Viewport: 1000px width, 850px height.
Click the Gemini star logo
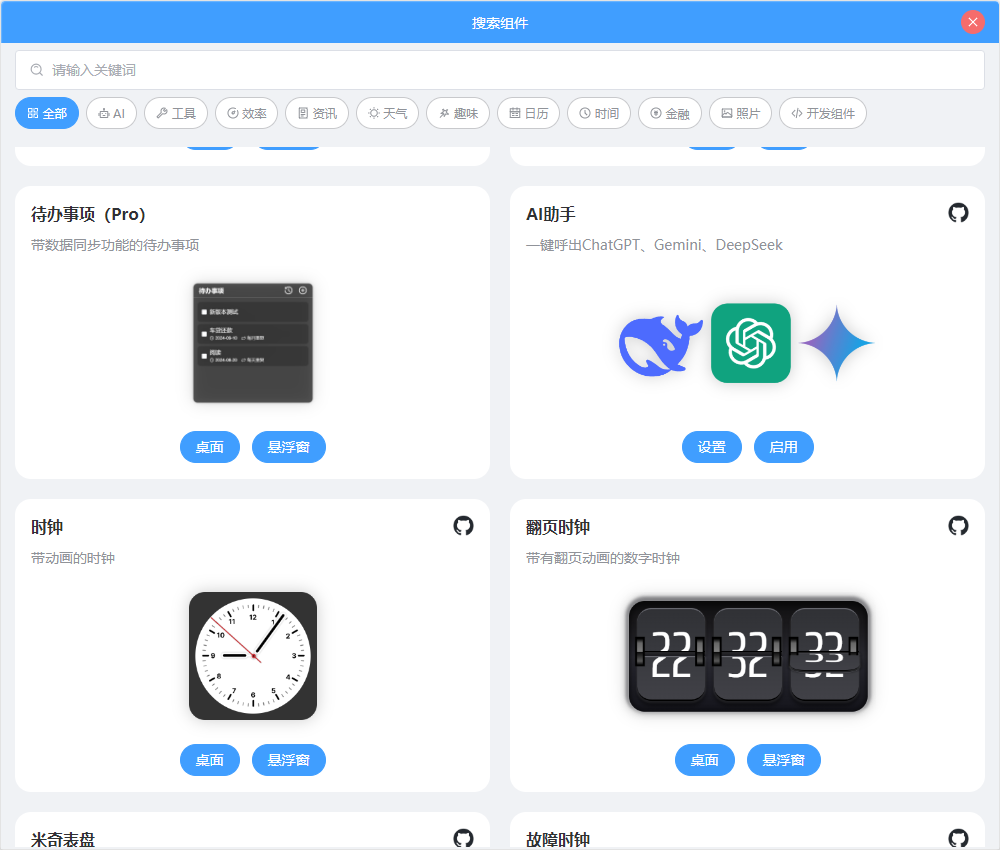[837, 343]
